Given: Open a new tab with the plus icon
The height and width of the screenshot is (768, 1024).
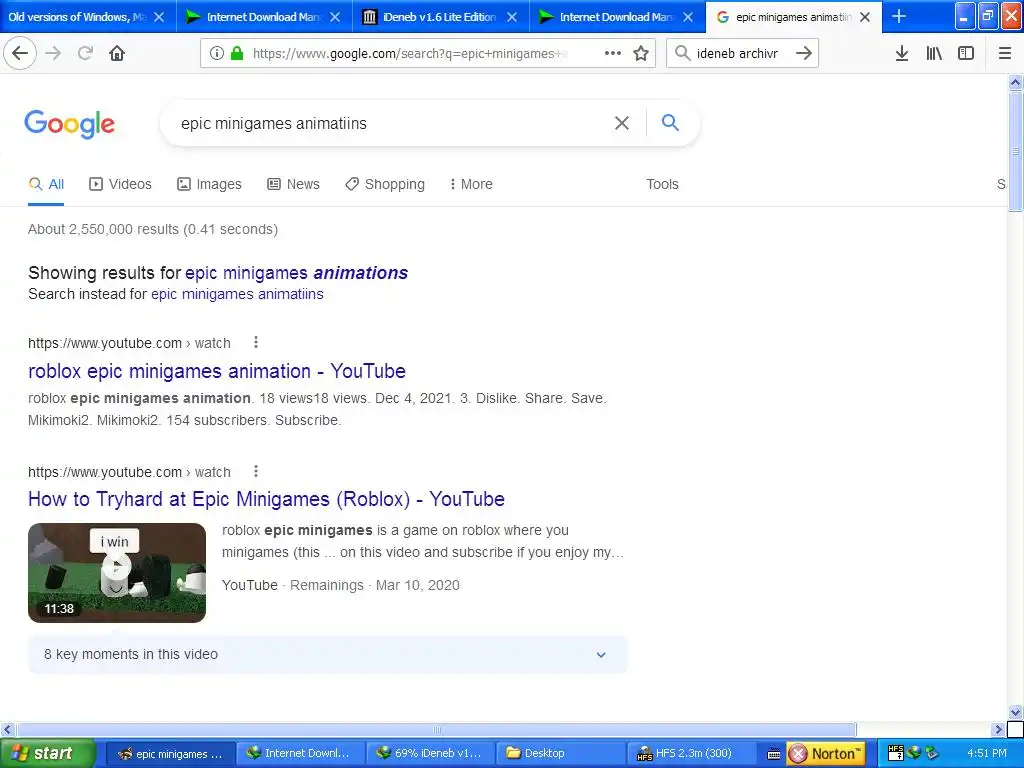Looking at the screenshot, I should coord(899,16).
